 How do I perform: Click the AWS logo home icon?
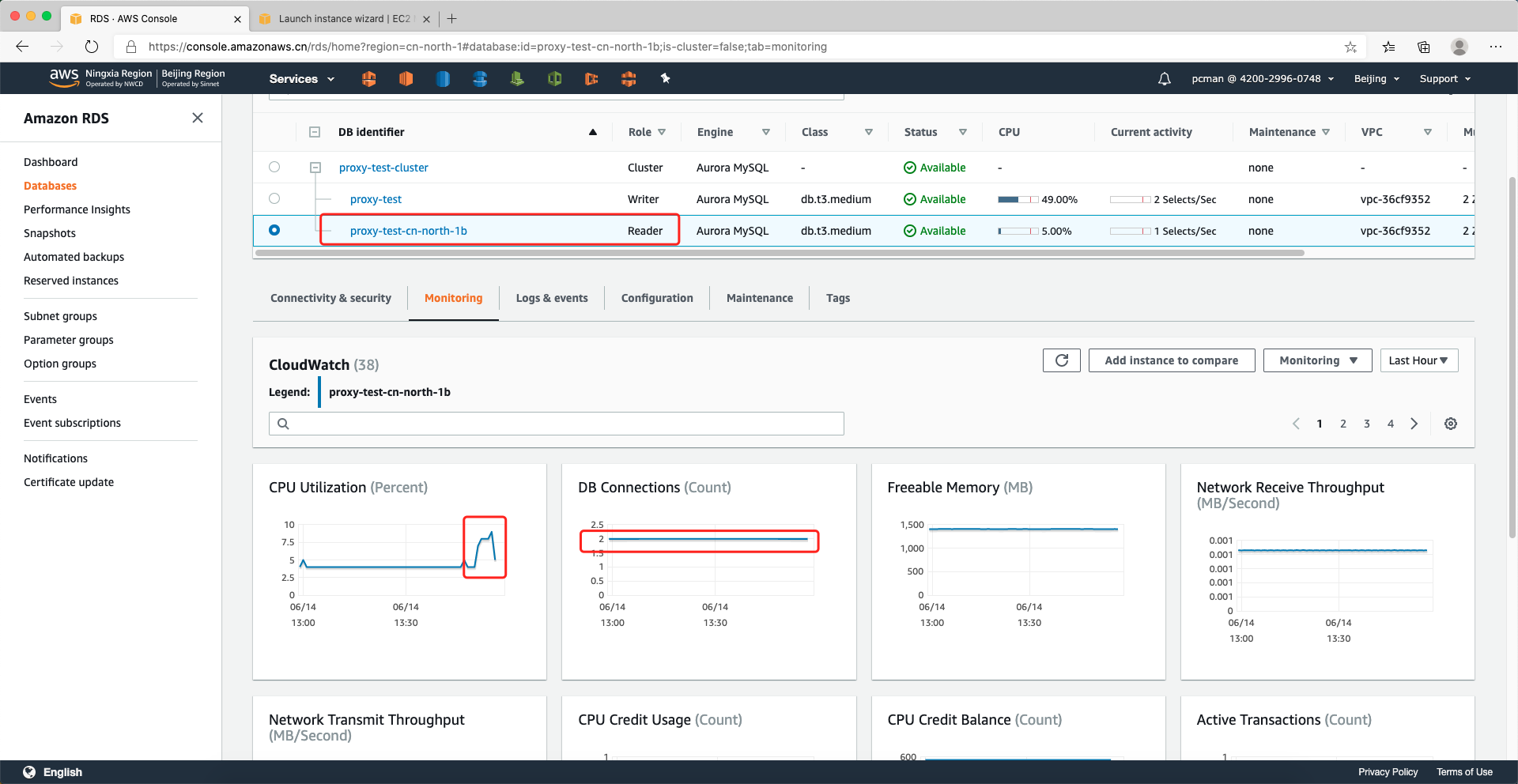(63, 77)
